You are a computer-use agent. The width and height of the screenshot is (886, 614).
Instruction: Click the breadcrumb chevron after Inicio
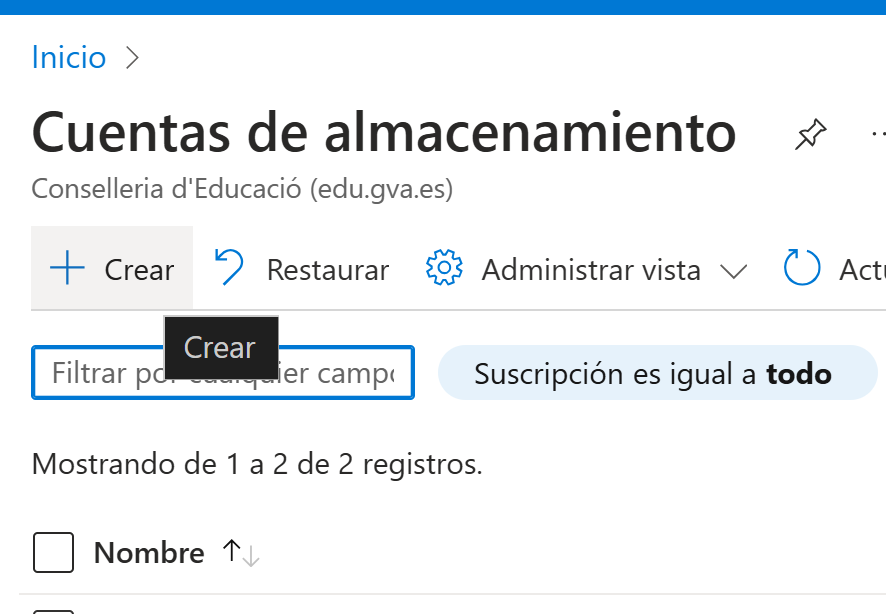click(x=132, y=58)
